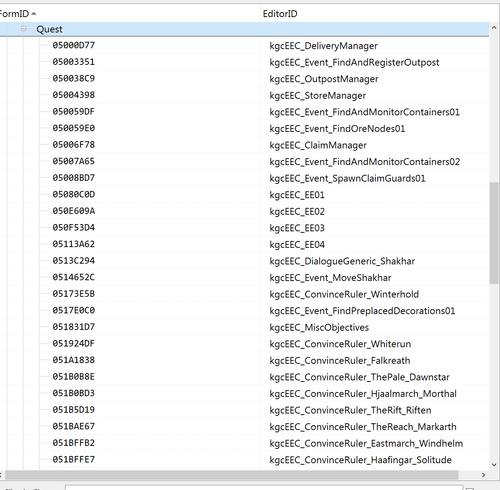Click kgcEEC_ConvinceRuler_Winterhold editor ID

tap(344, 294)
